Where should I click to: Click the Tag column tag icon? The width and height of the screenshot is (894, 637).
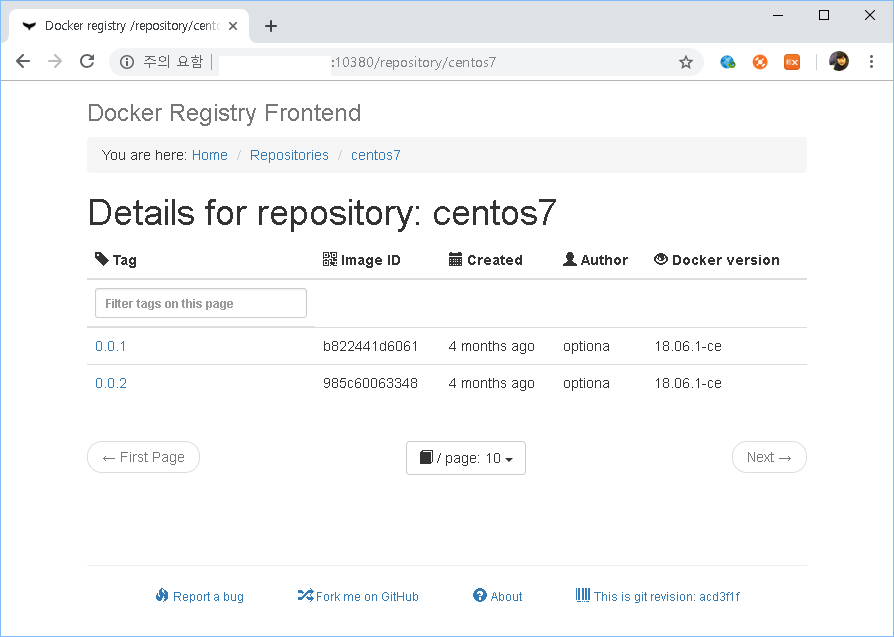tap(101, 259)
